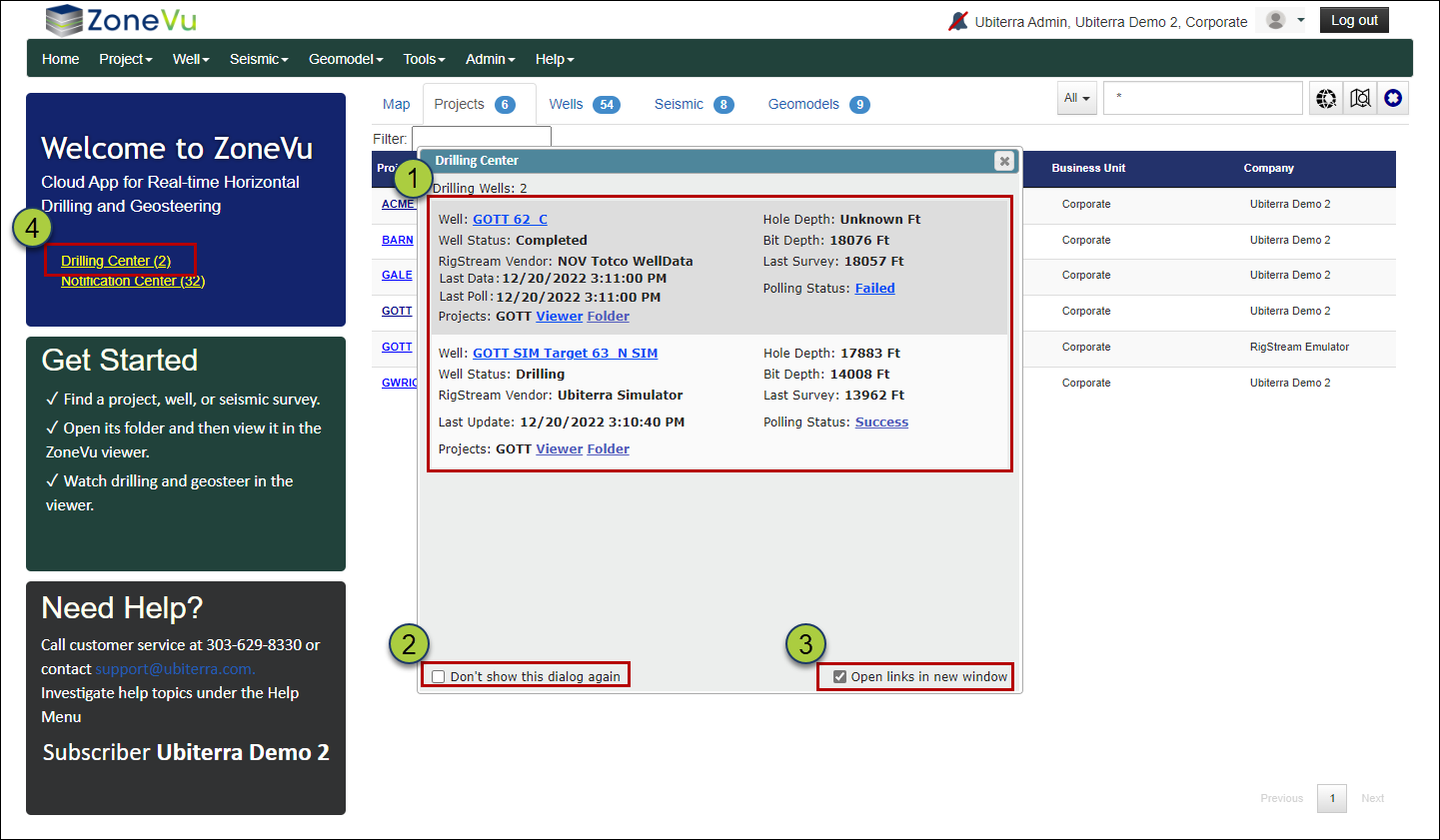Open the Project menu
This screenshot has height=840, width=1440.
click(126, 59)
